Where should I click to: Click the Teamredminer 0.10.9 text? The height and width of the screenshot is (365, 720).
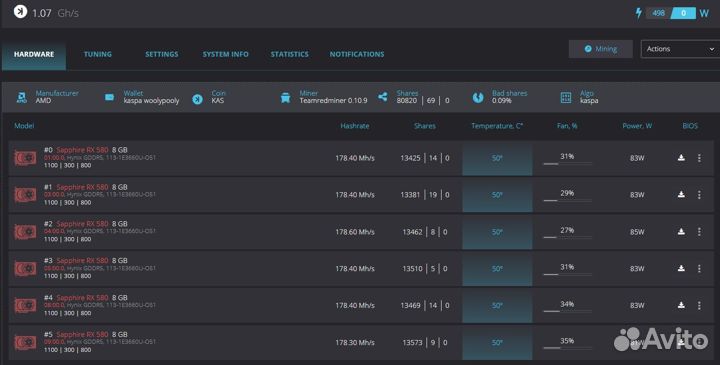click(x=333, y=101)
